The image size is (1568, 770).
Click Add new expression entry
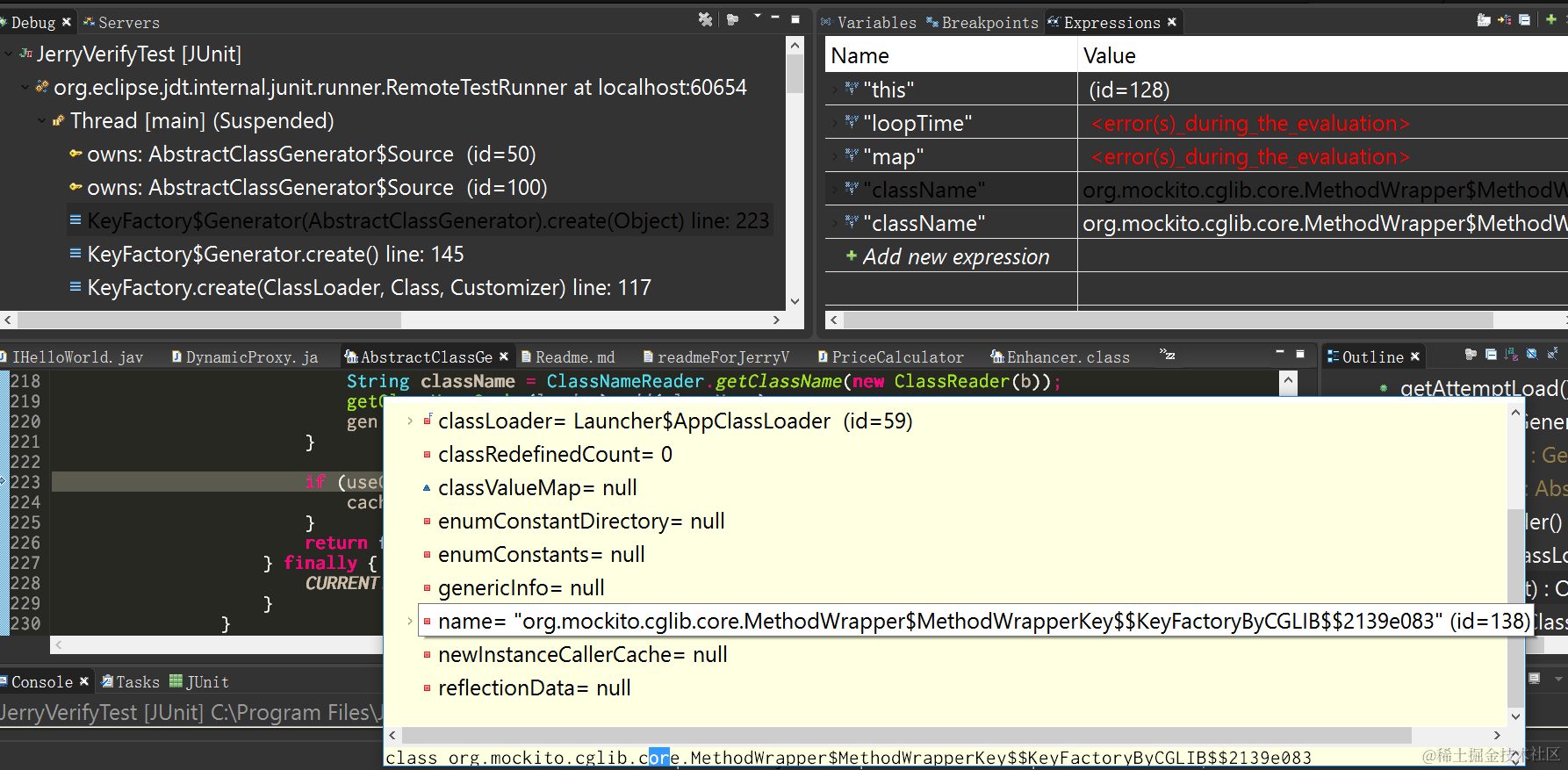coord(947,256)
